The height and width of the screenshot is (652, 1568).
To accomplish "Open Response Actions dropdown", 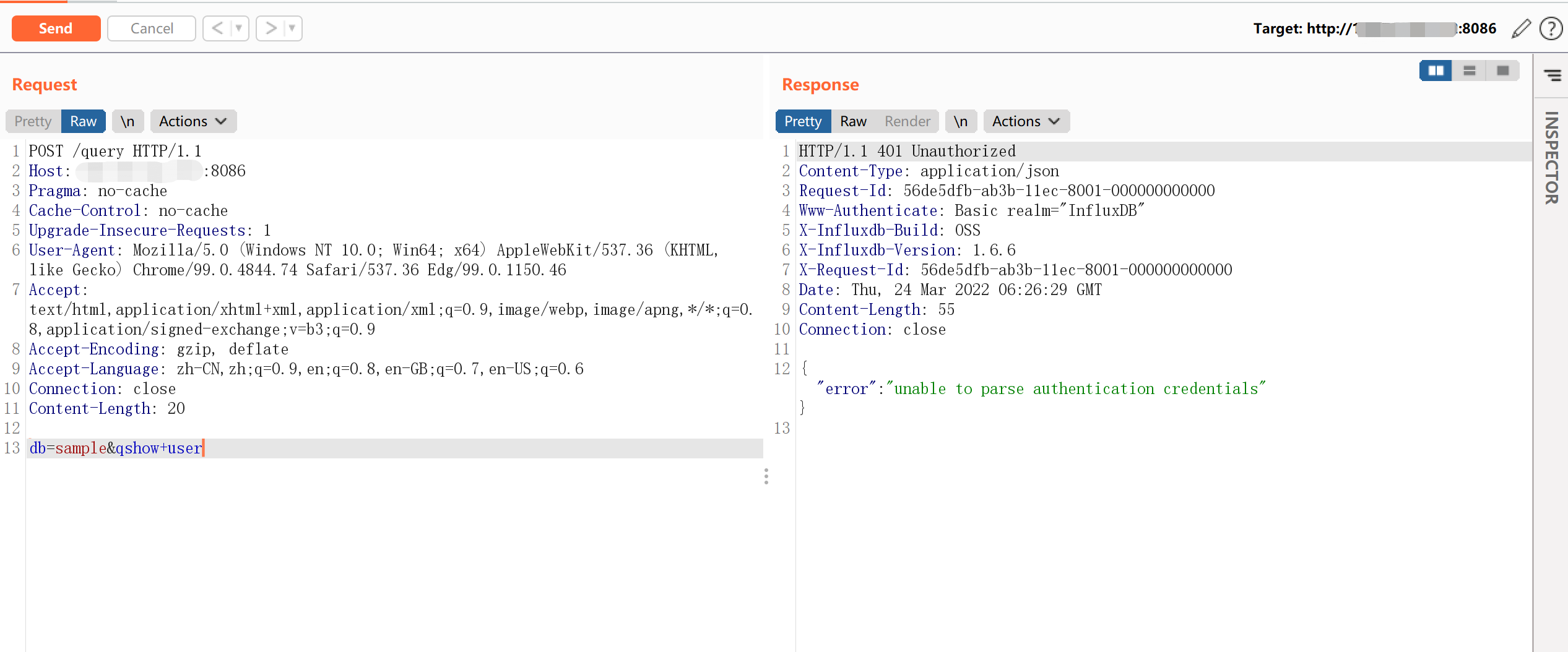I will pos(1026,121).
